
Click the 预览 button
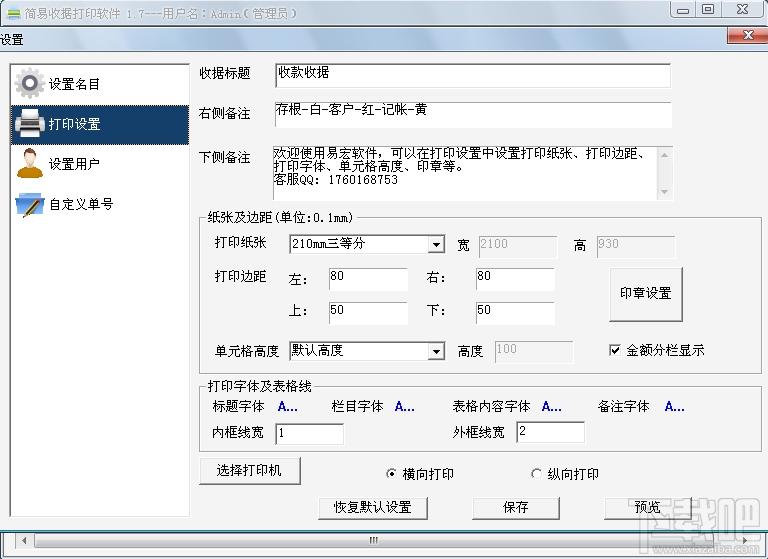[648, 508]
